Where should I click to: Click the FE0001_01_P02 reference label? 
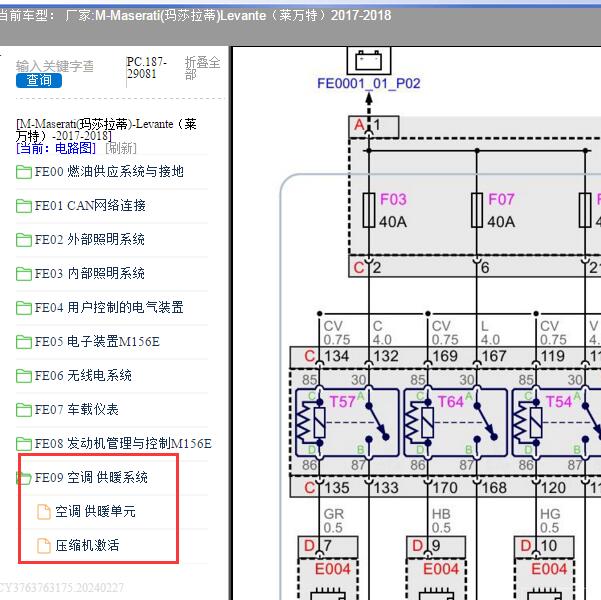pos(369,84)
